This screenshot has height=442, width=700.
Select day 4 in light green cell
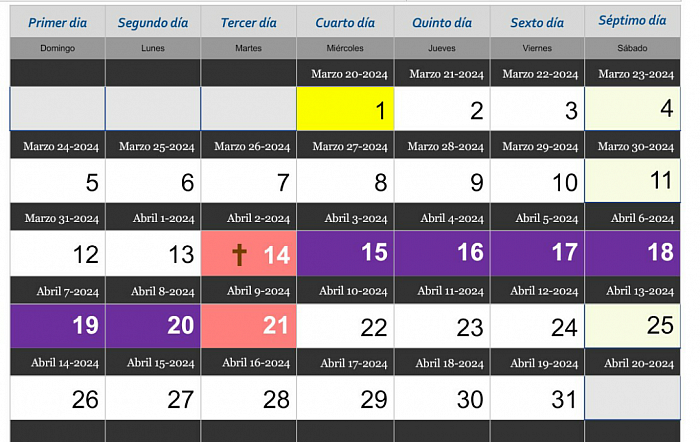(633, 109)
